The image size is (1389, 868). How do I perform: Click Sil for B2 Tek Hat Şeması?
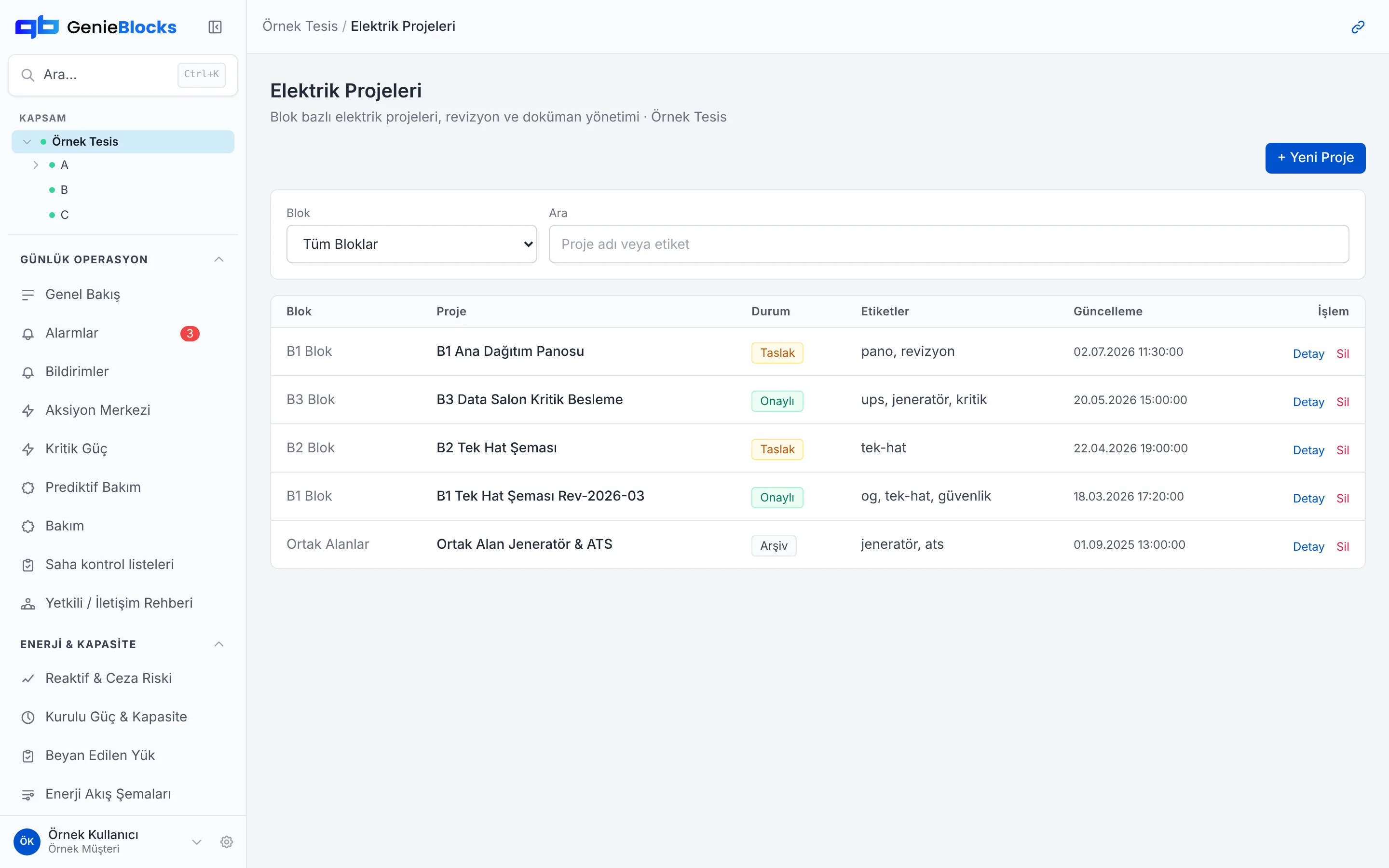pos(1342,450)
